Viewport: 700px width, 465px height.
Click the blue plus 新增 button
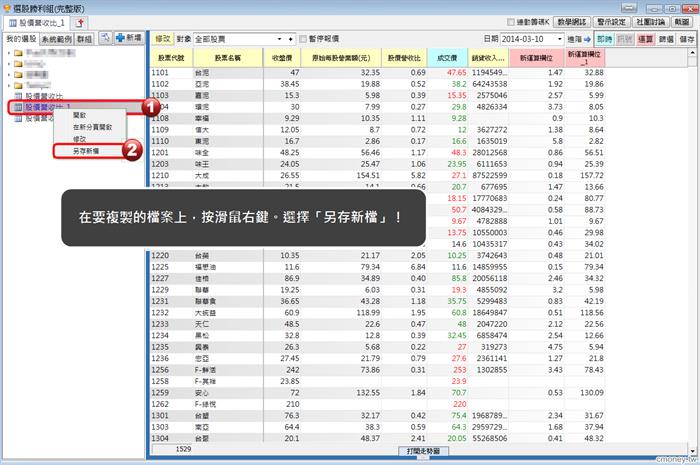[x=129, y=38]
